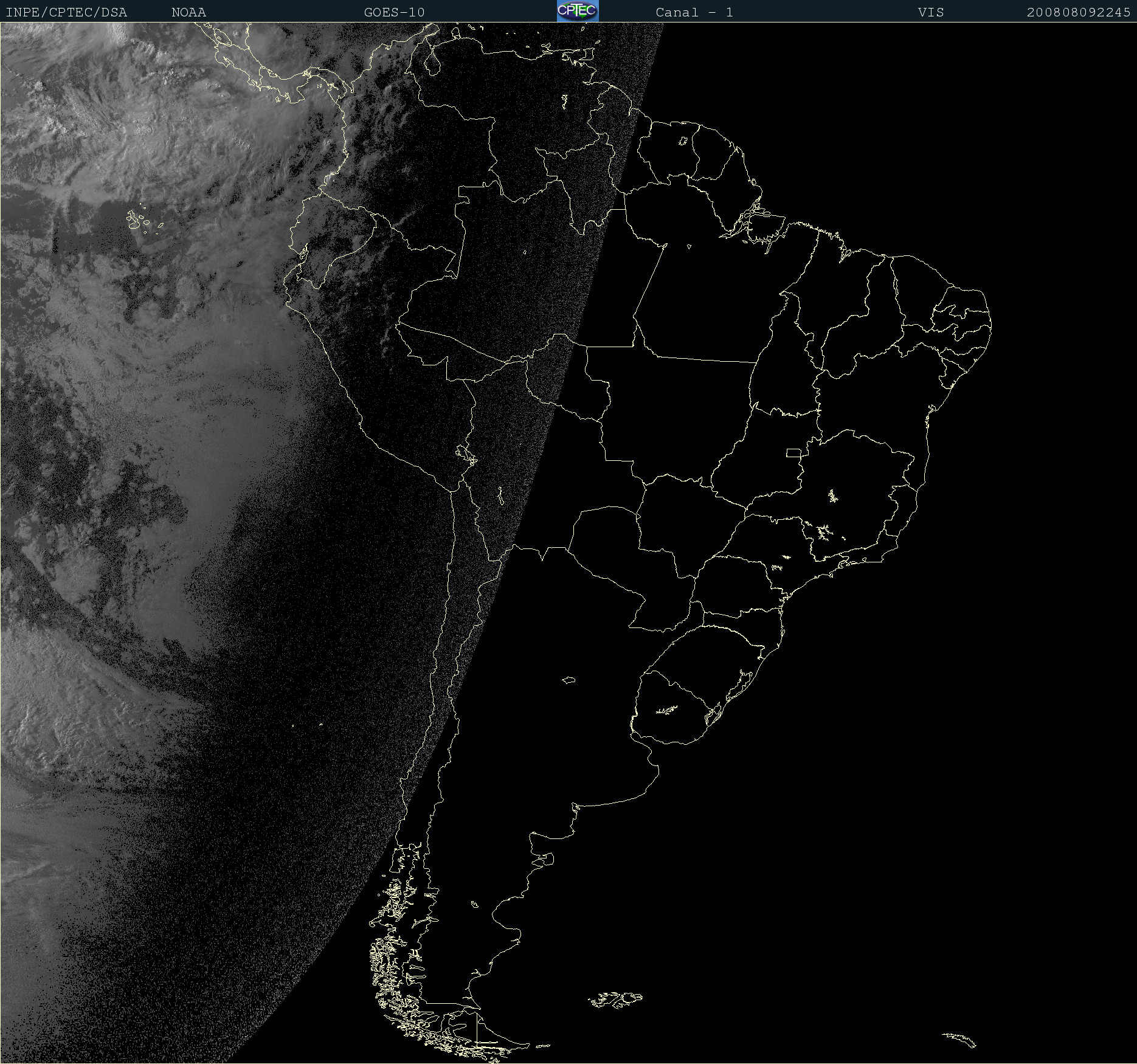
Task: Click the 'Canal - 1' label
Action: click(x=694, y=12)
